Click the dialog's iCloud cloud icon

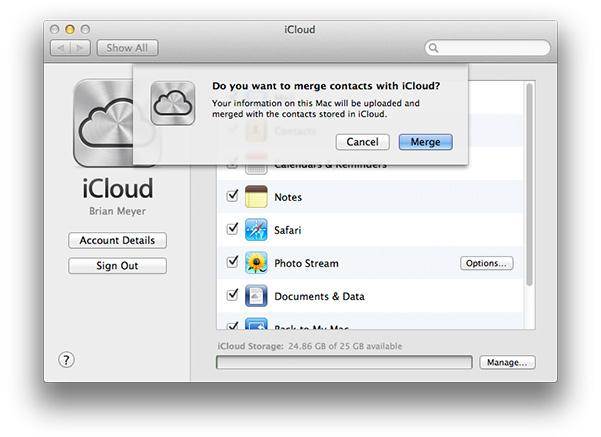click(x=173, y=103)
